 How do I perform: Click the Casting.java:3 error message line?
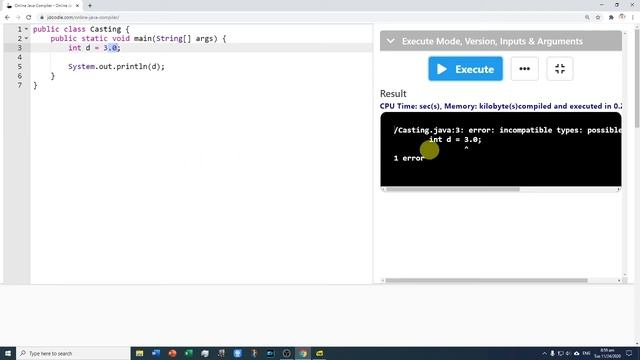[x=507, y=130]
